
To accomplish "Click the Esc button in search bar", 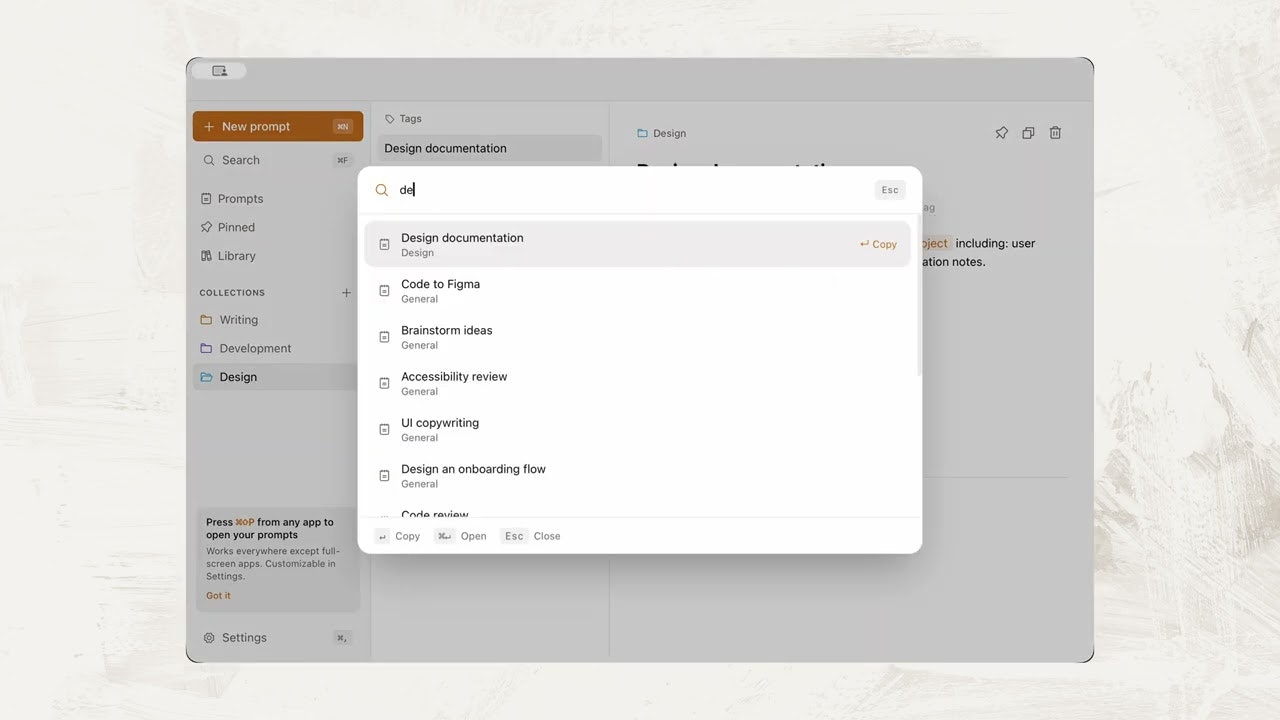I will [x=890, y=190].
